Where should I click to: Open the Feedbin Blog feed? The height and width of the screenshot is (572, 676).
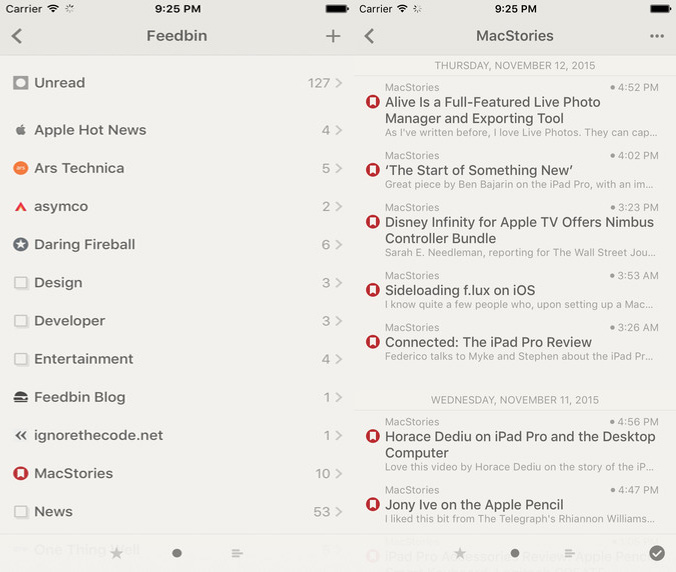[x=177, y=397]
